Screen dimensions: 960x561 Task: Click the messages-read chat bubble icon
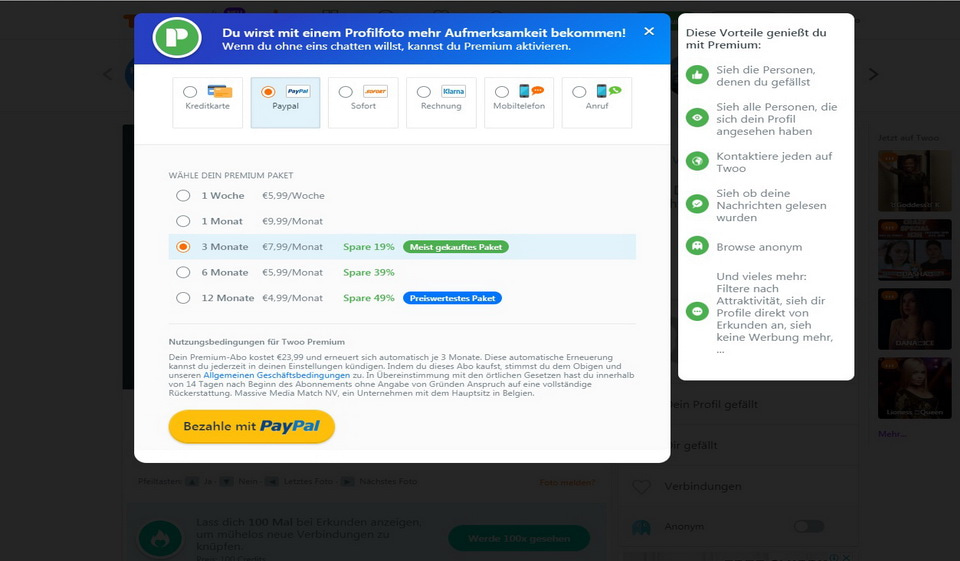pos(697,205)
